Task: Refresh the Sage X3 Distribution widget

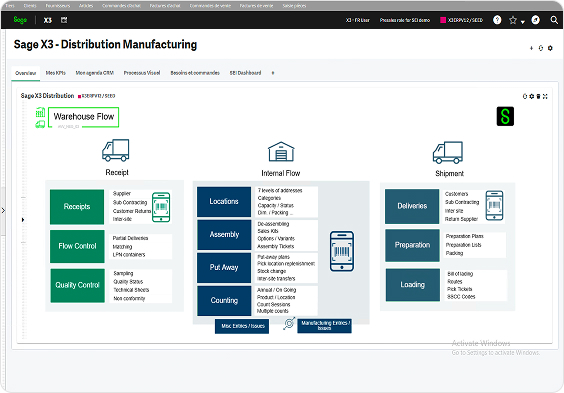Action: 525,96
